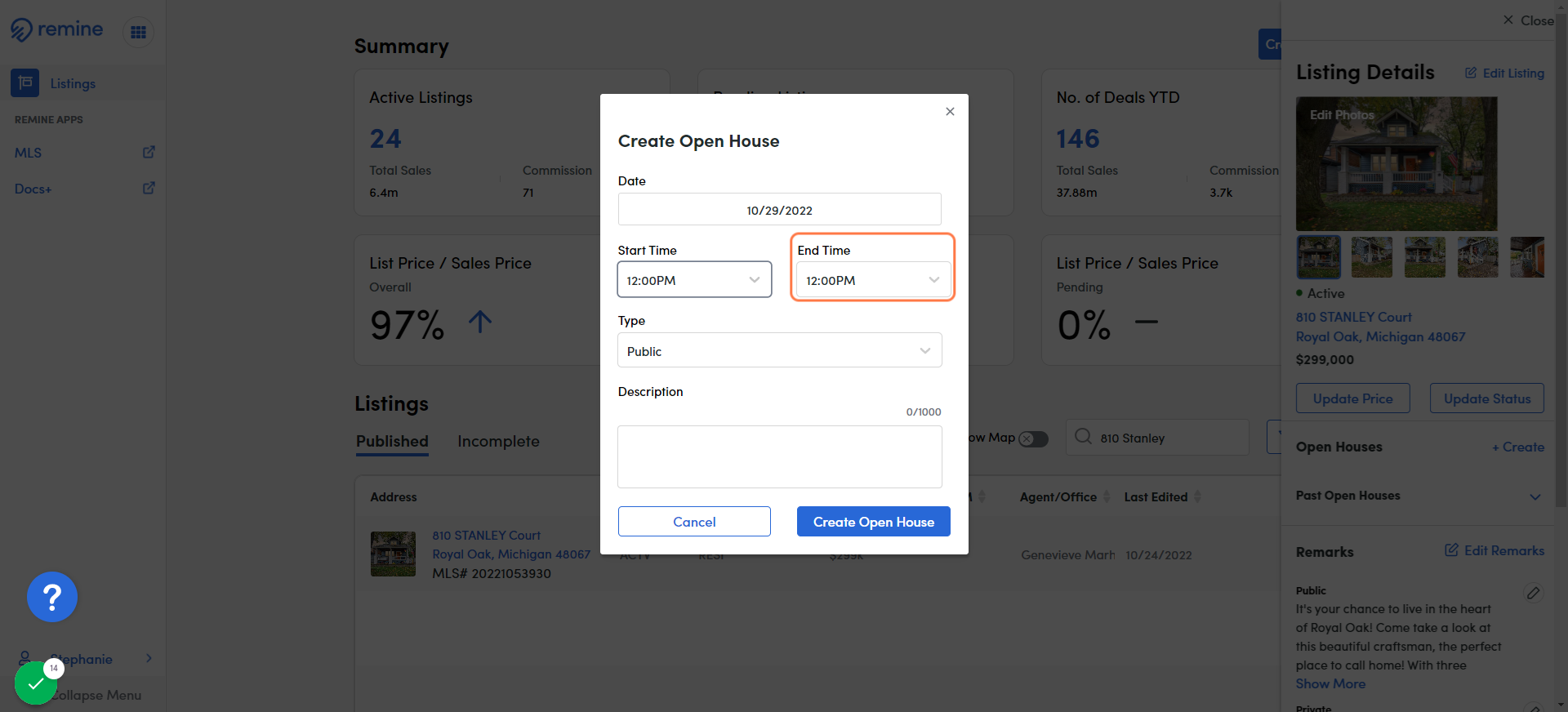Click Show More in remarks

[x=1330, y=683]
